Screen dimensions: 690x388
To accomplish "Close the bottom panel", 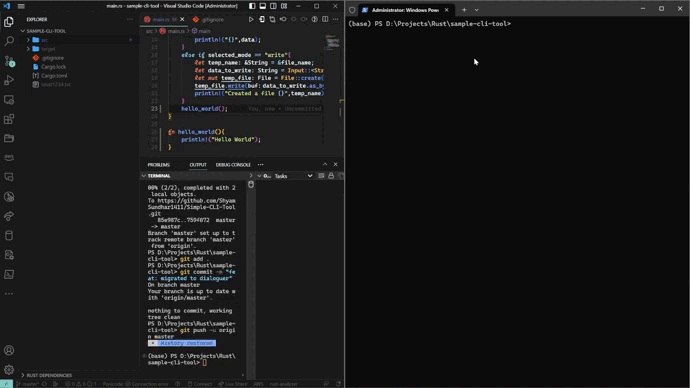I will coord(336,164).
